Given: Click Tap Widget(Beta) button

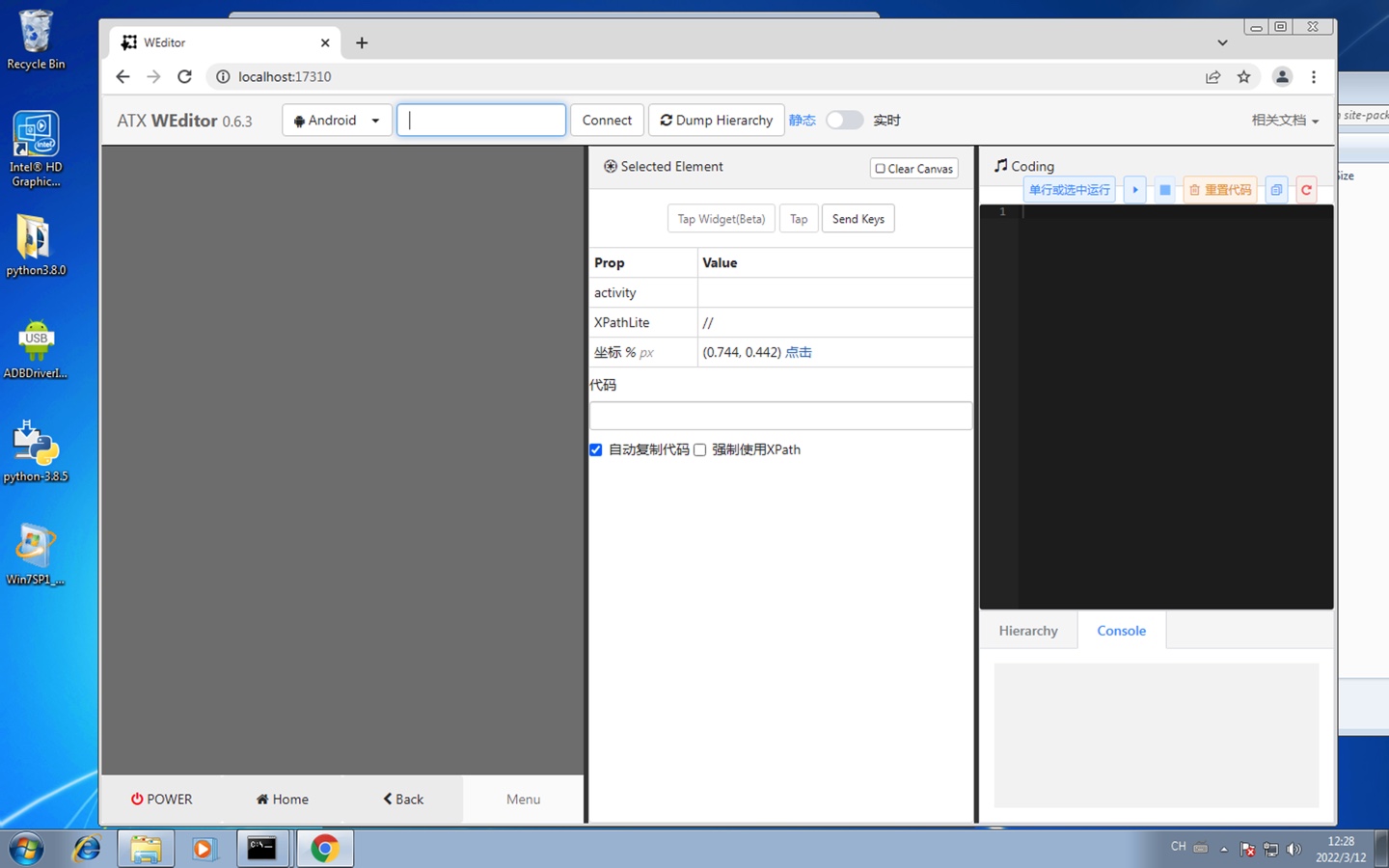Looking at the screenshot, I should pyautogui.click(x=722, y=219).
